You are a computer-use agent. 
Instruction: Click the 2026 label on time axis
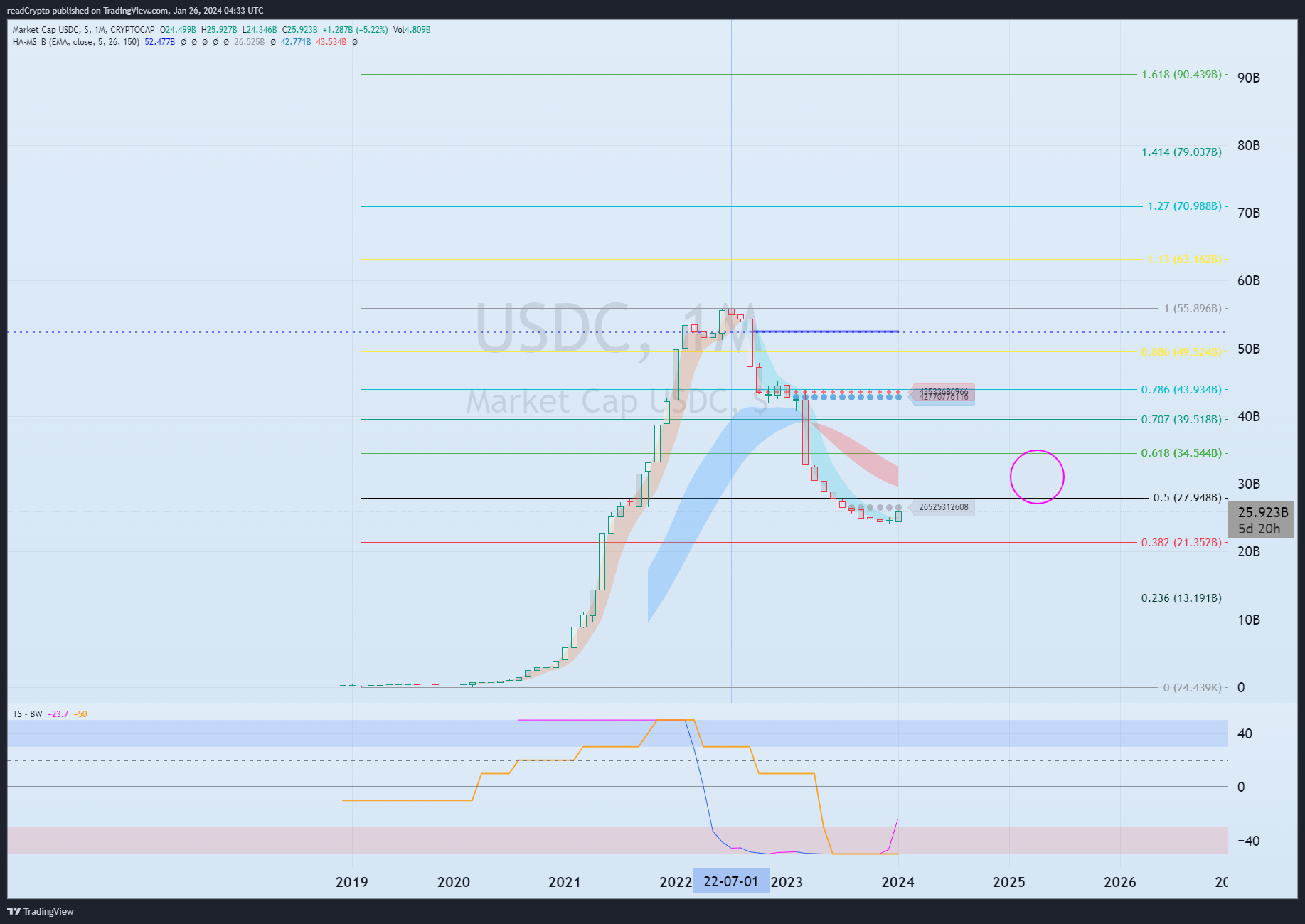[1120, 882]
